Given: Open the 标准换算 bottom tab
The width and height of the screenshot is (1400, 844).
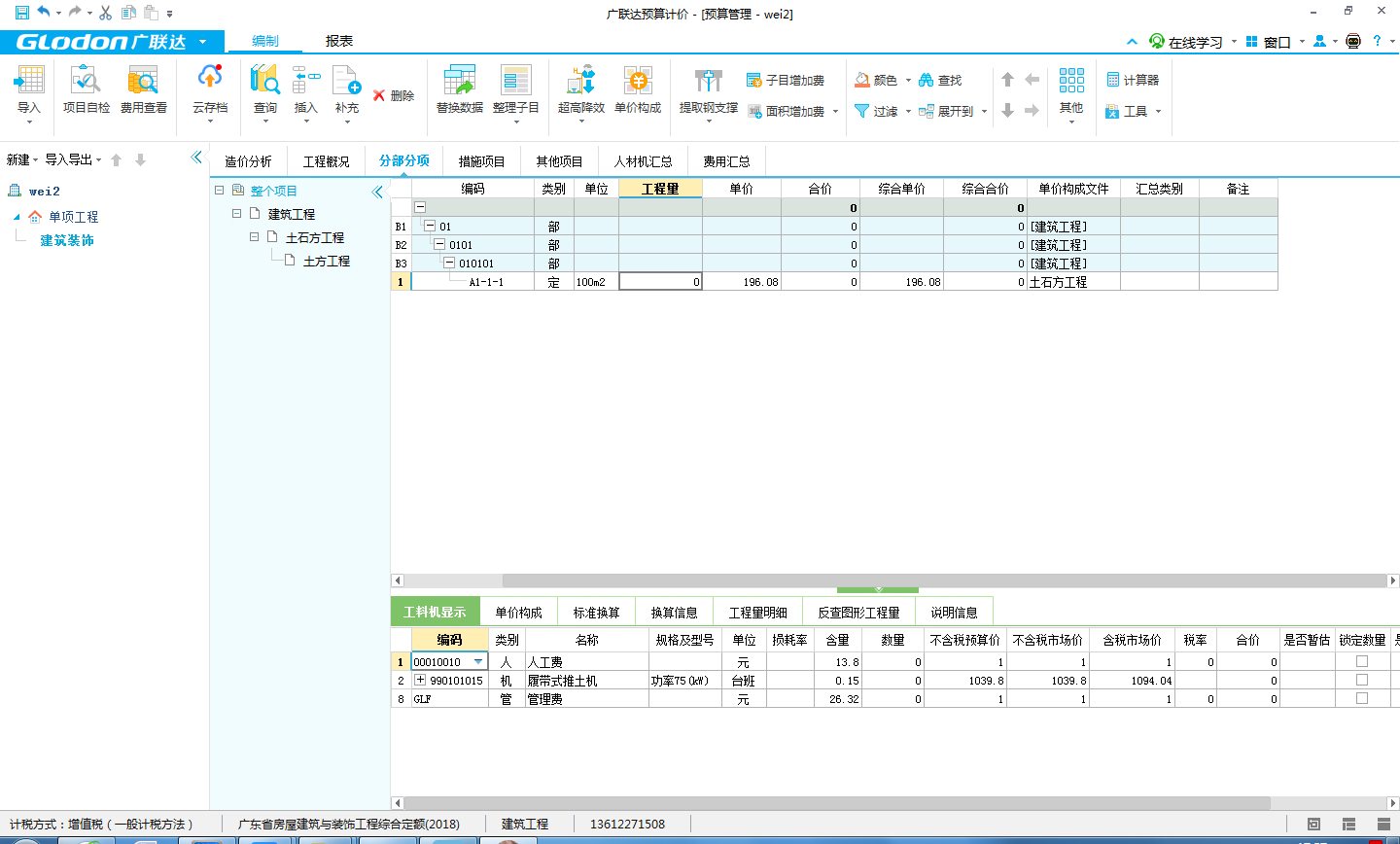Looking at the screenshot, I should tap(596, 612).
